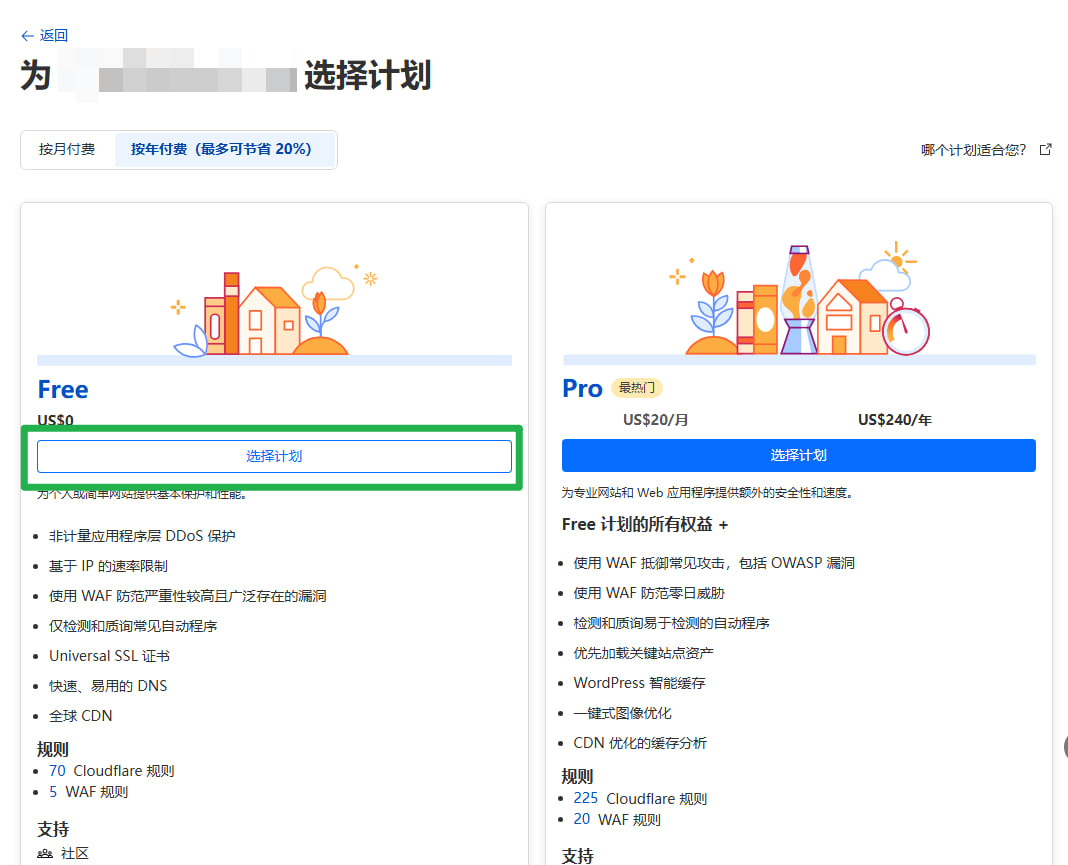Click the Pro plan 规则 heading

(578, 776)
